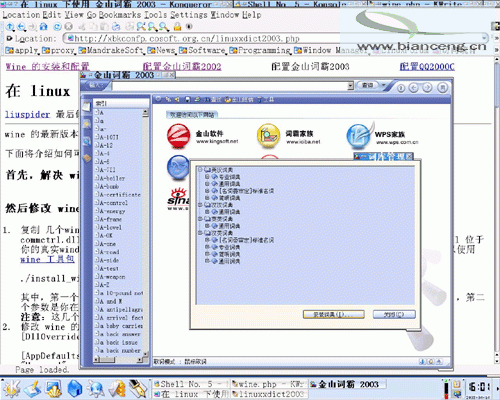Click Konqueror's Print icon

[116, 26]
